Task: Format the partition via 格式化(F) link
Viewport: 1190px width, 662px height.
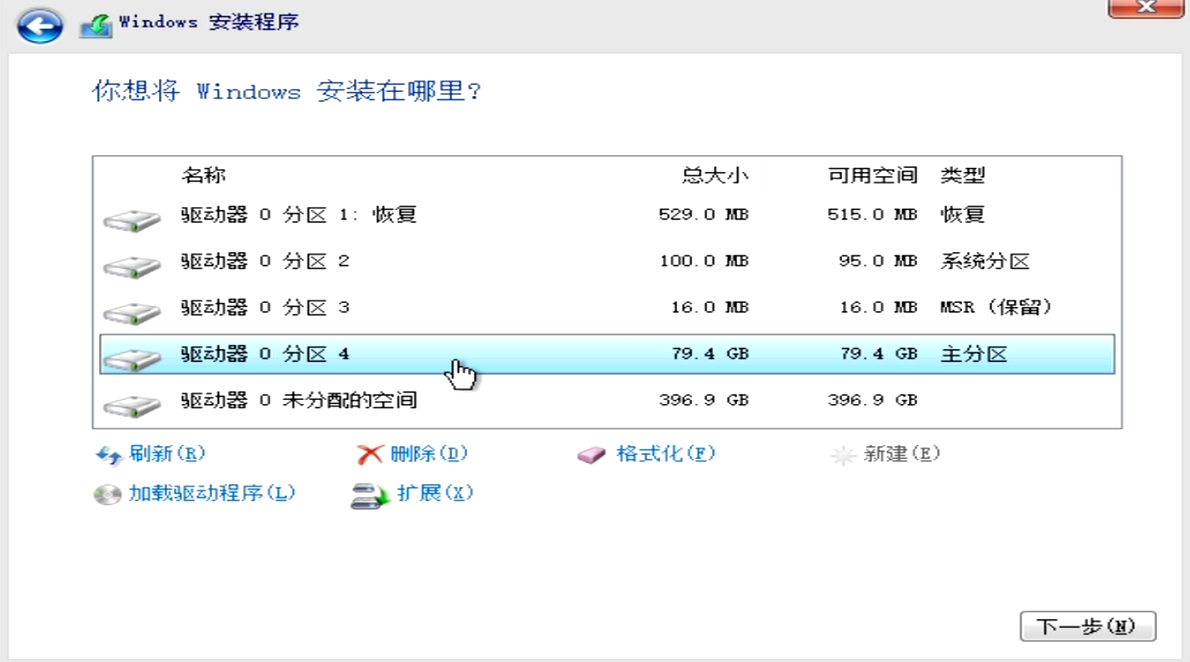Action: [x=666, y=454]
